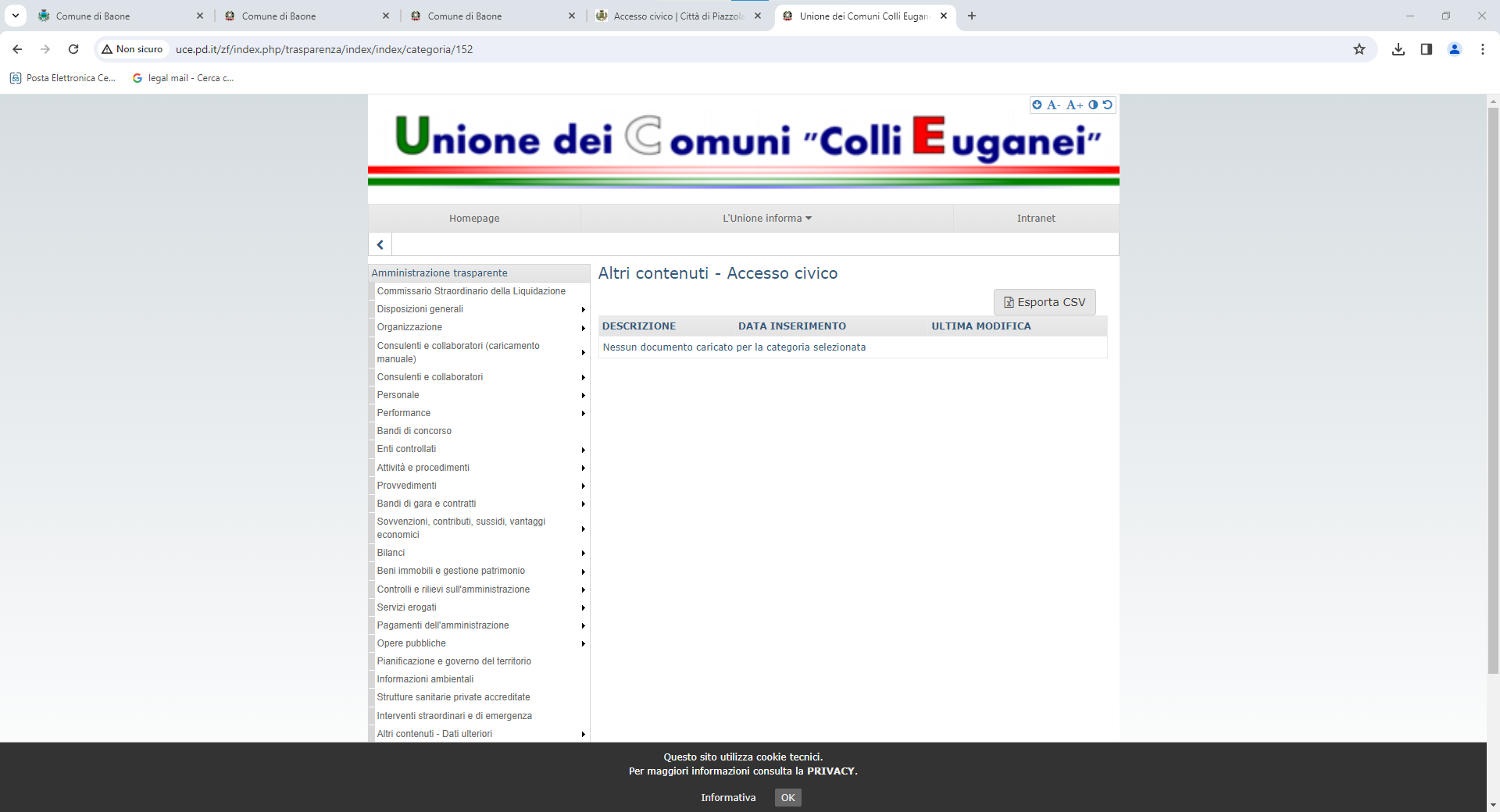Accept cookies with OK button

[787, 797]
